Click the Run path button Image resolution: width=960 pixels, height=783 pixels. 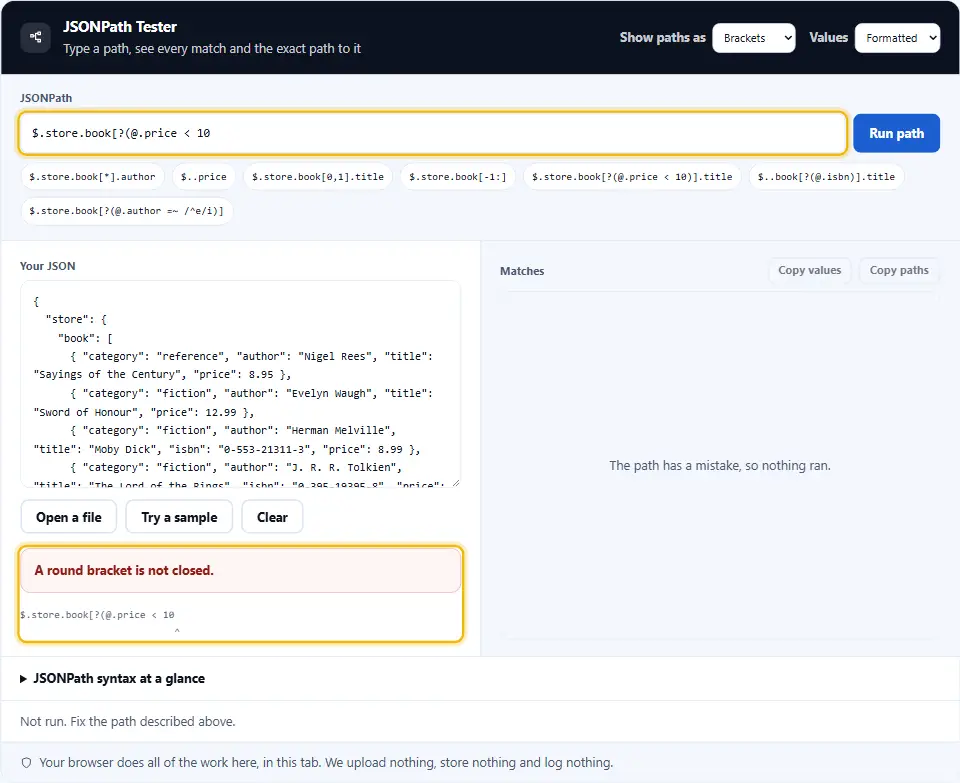(896, 133)
